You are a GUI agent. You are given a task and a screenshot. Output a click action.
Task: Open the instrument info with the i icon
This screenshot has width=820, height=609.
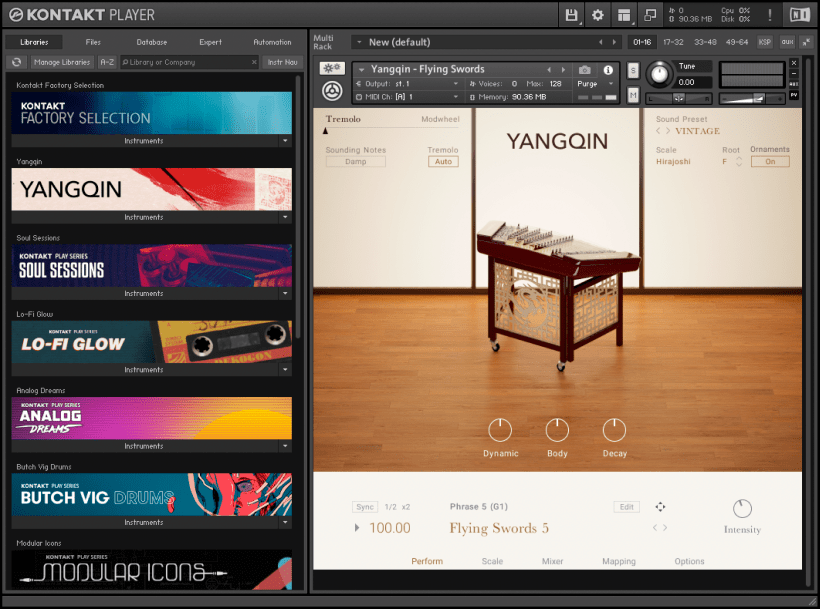pyautogui.click(x=610, y=69)
